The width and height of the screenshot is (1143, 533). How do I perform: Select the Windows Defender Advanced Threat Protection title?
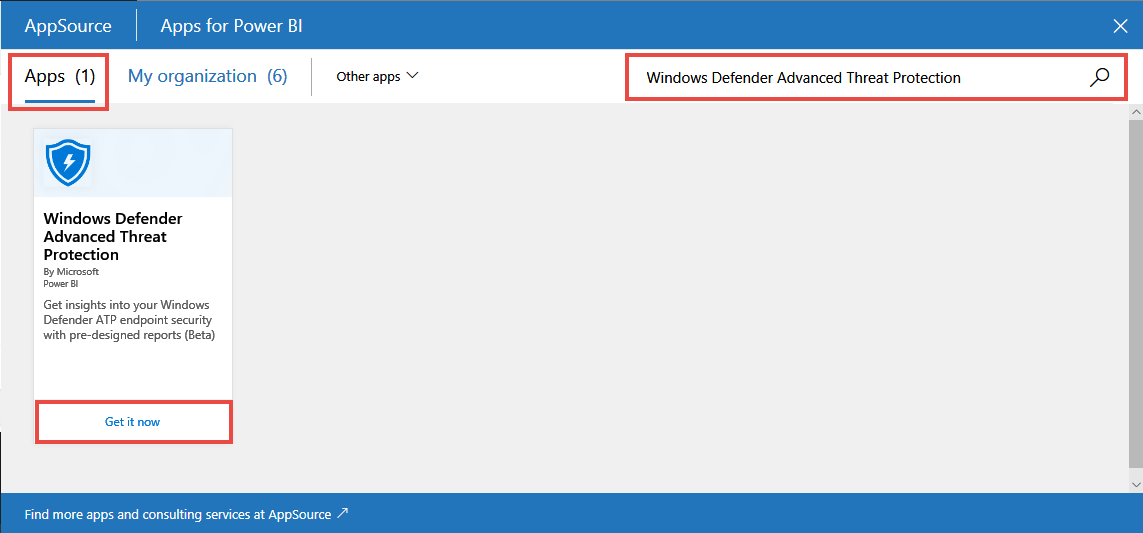pos(113,236)
